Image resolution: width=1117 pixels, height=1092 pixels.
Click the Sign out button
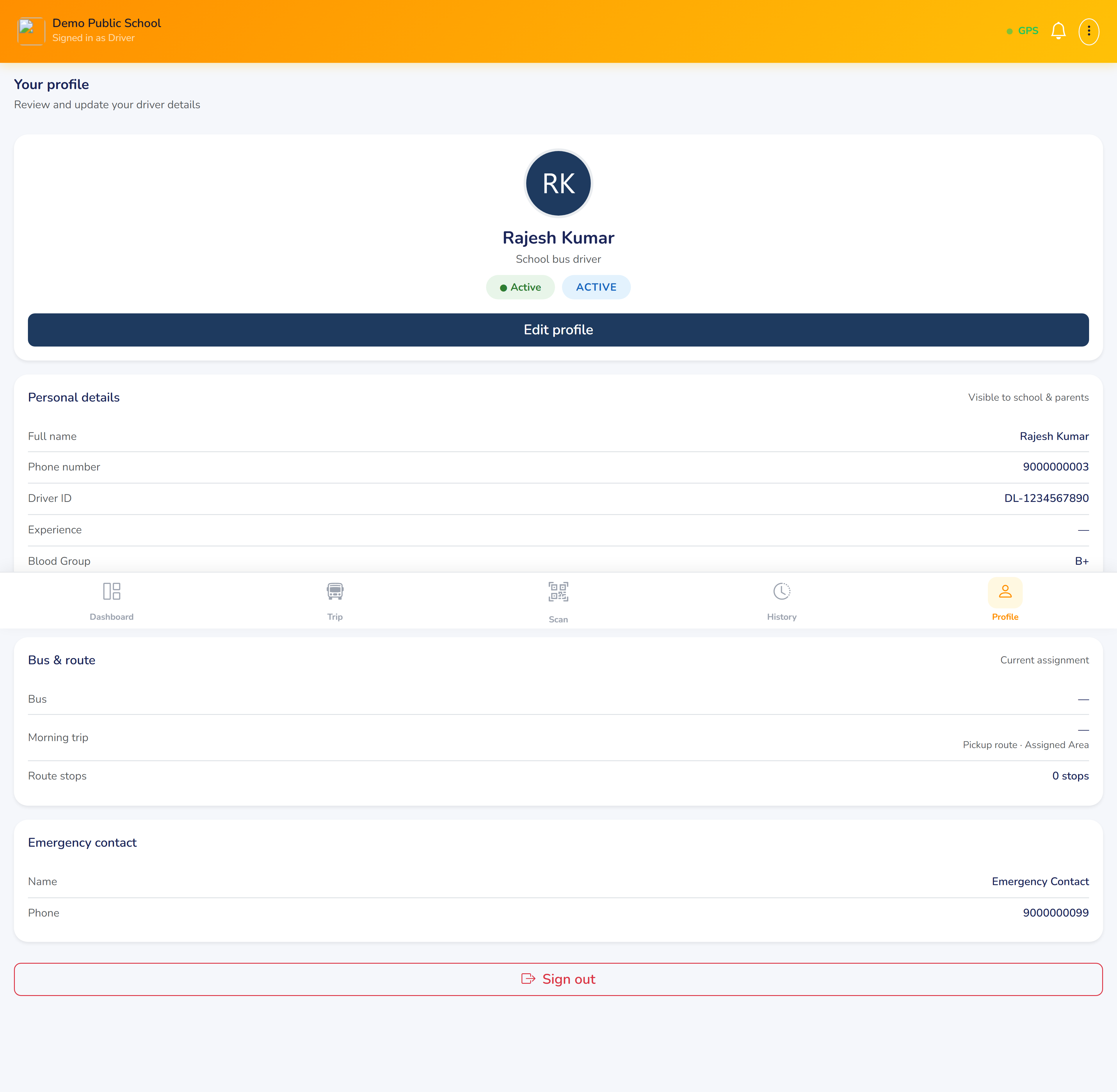click(x=558, y=979)
